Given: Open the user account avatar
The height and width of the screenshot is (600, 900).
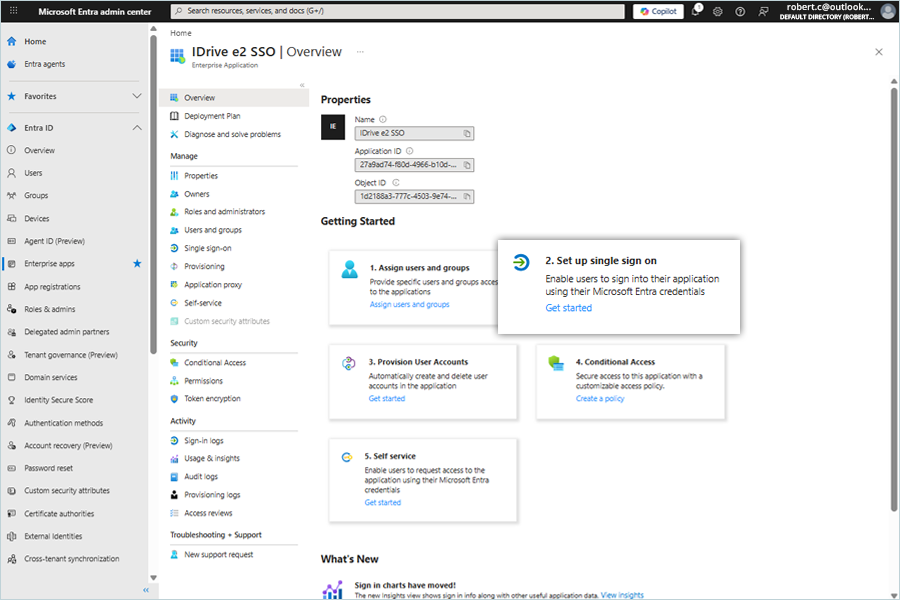Looking at the screenshot, I should click(x=888, y=11).
